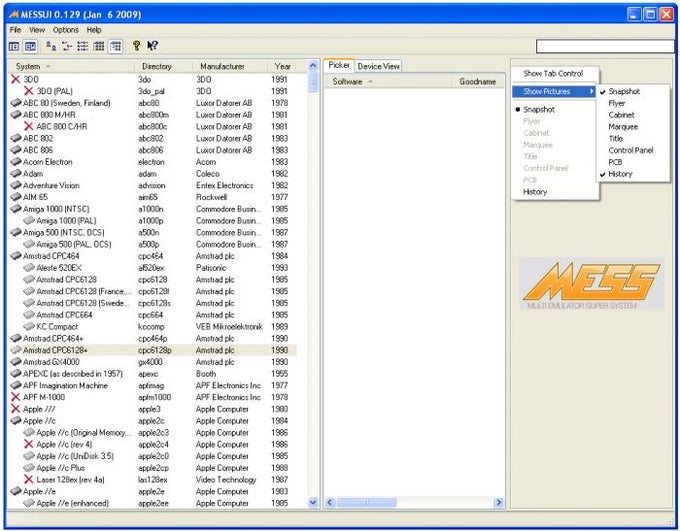Click the chip icon beside ABC 80

coord(16,103)
